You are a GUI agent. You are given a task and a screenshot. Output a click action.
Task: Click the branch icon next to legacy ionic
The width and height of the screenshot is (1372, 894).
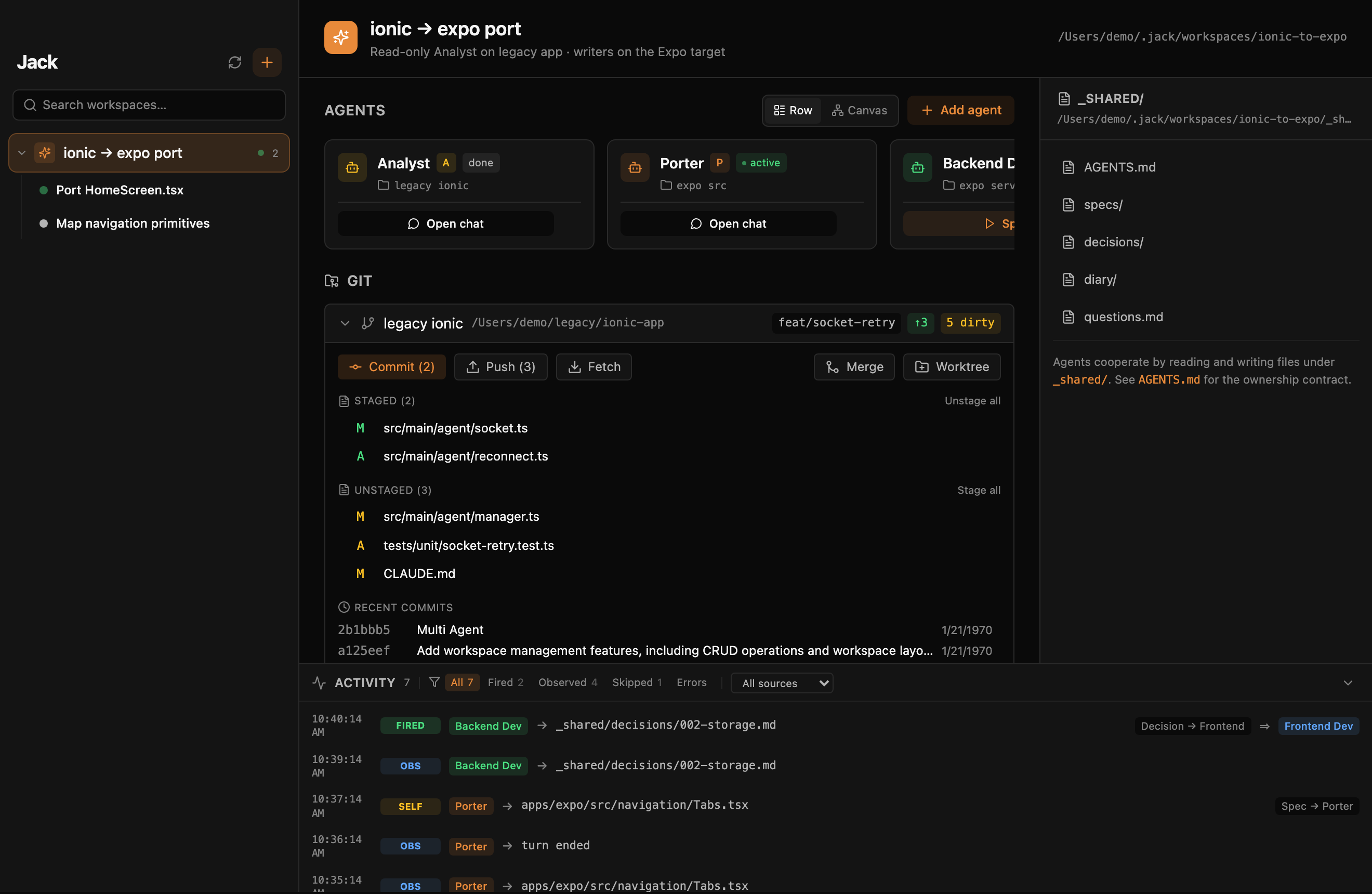[368, 323]
